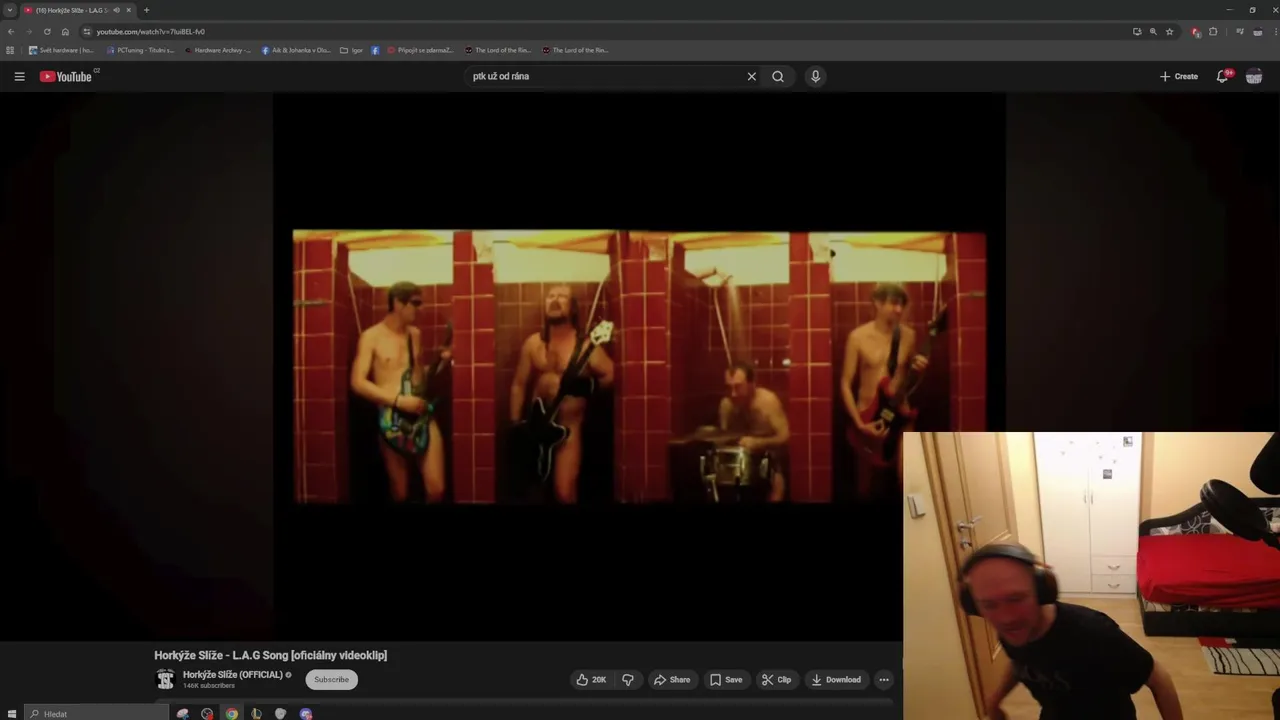Share the L.A.G Song video
This screenshot has height=720, width=1280.
click(672, 680)
